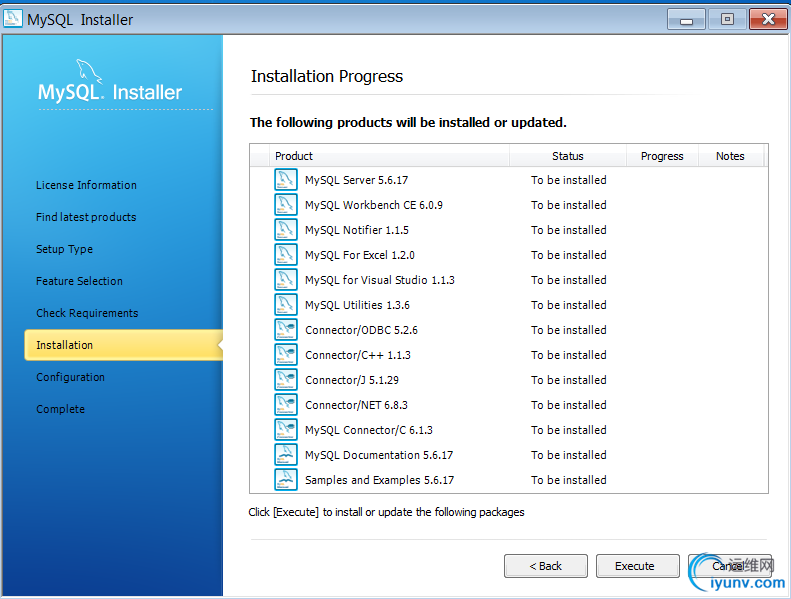Screen dimensions: 791x599
Task: Select the Connector/J 5.1.29 text
Action: pyautogui.click(x=352, y=380)
